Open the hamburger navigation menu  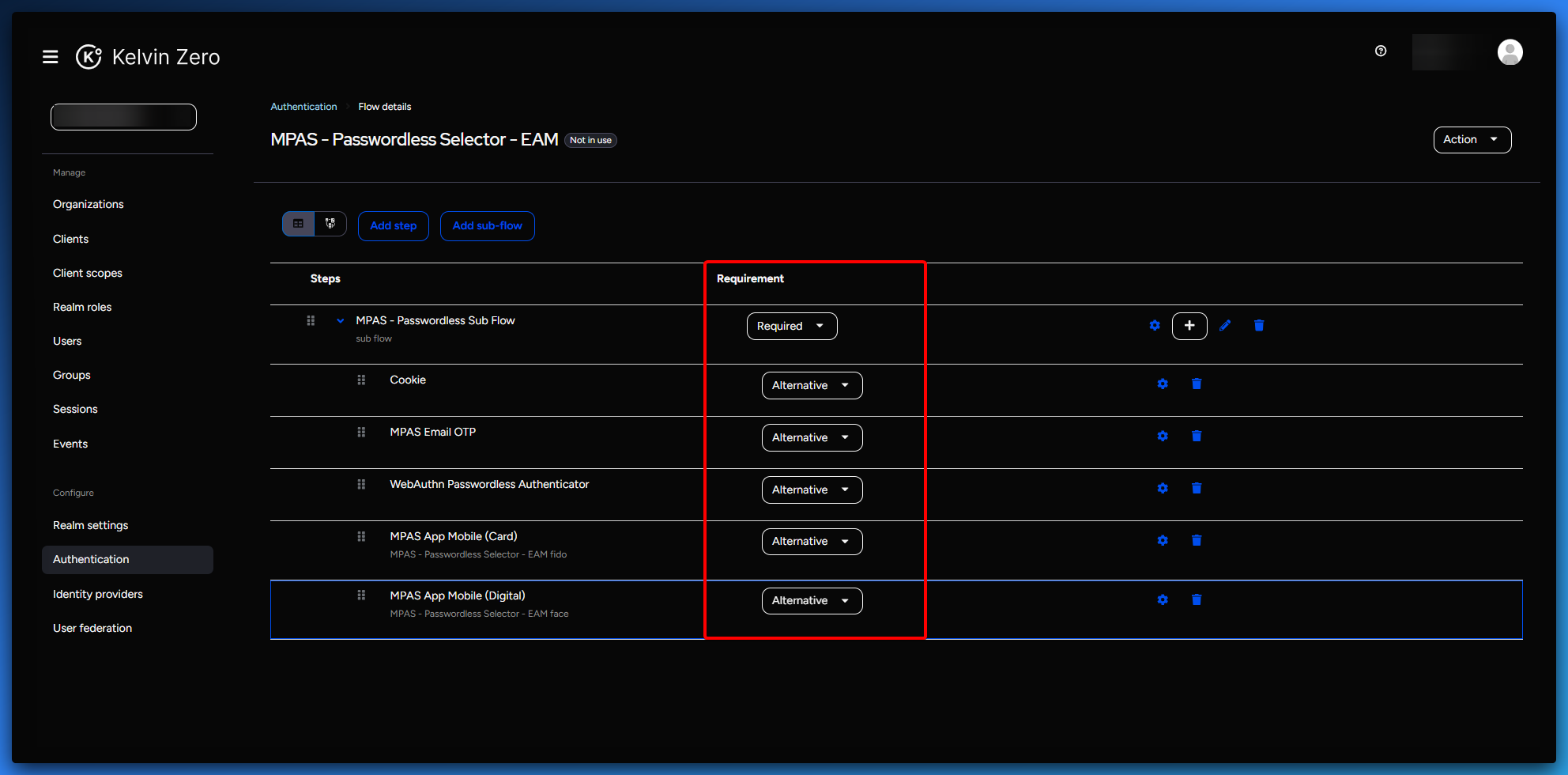pos(51,57)
